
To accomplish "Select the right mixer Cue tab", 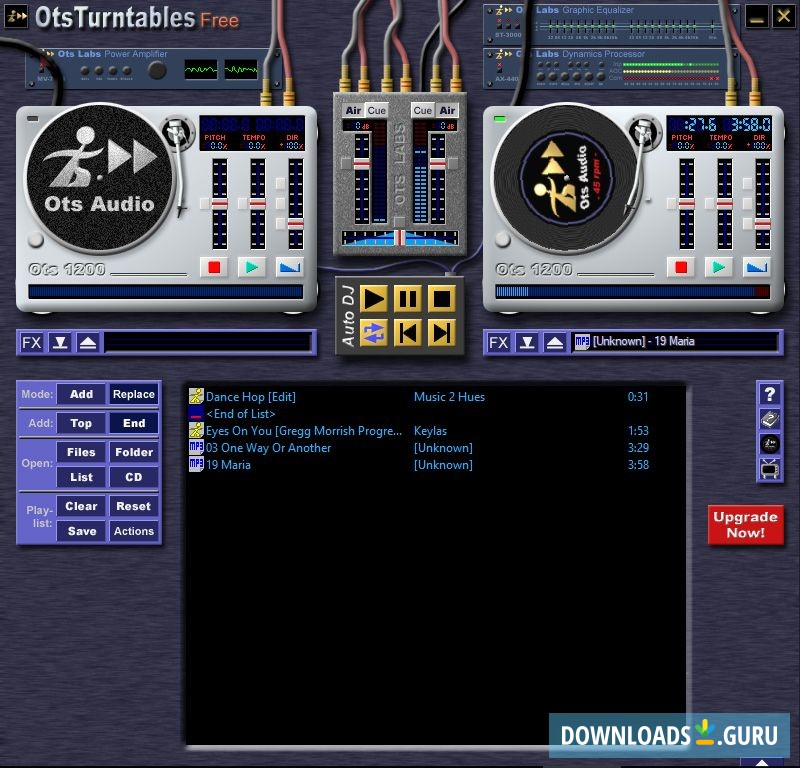I will click(x=422, y=110).
